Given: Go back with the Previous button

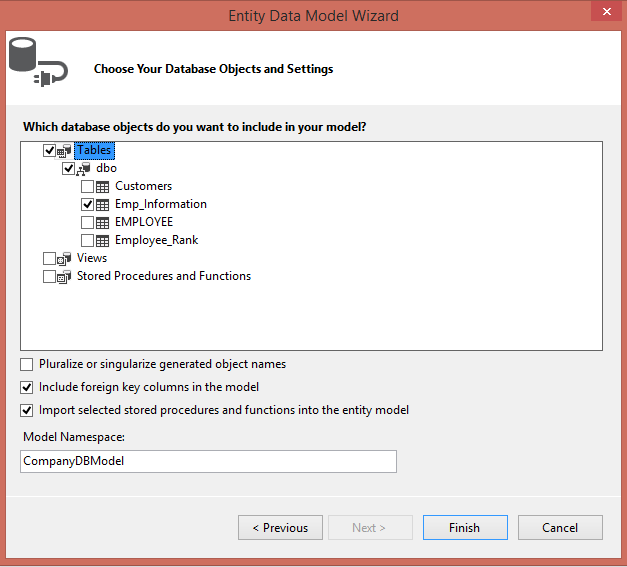Looking at the screenshot, I should point(280,527).
